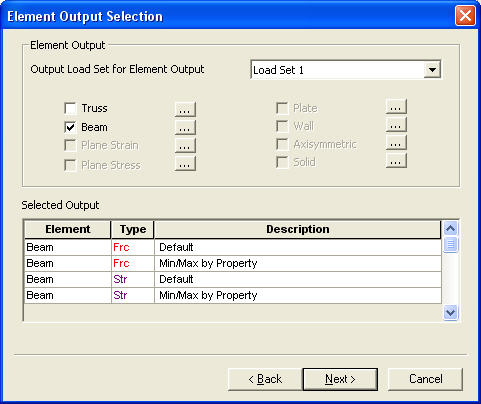Click scroll up arrow in Selected Output

tap(450, 229)
